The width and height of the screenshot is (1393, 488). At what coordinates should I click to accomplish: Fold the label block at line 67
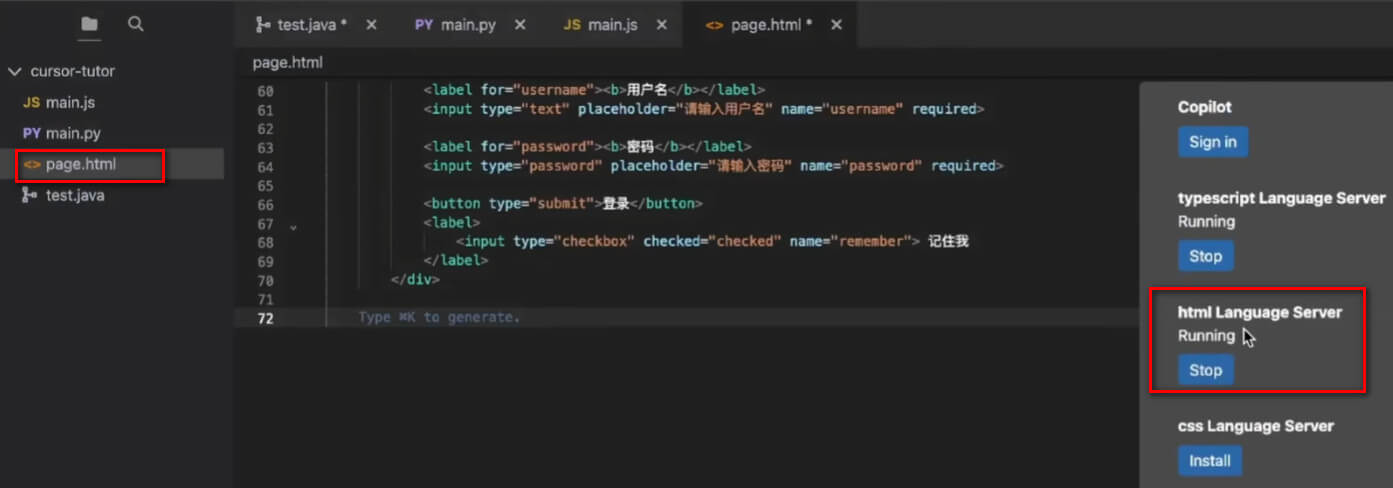[x=293, y=227]
